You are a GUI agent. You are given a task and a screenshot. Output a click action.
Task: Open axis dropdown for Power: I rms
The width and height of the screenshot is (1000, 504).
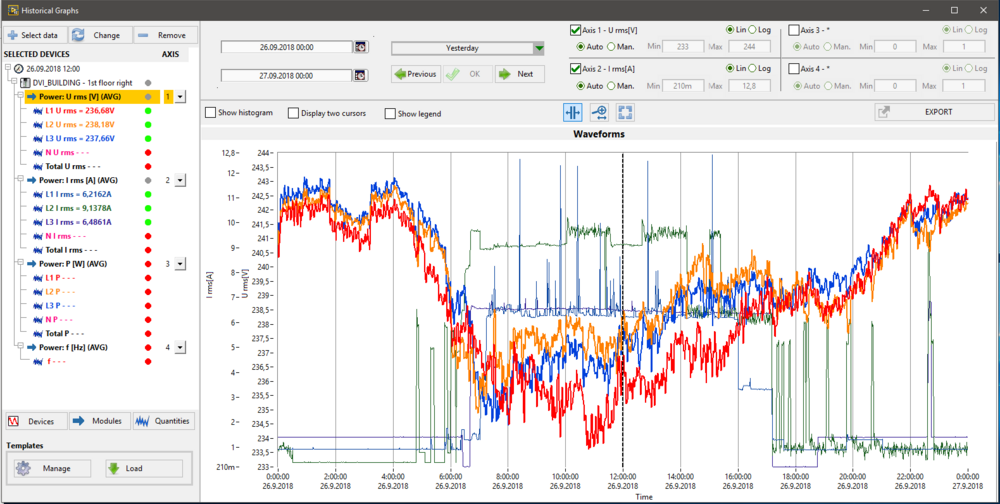click(180, 181)
